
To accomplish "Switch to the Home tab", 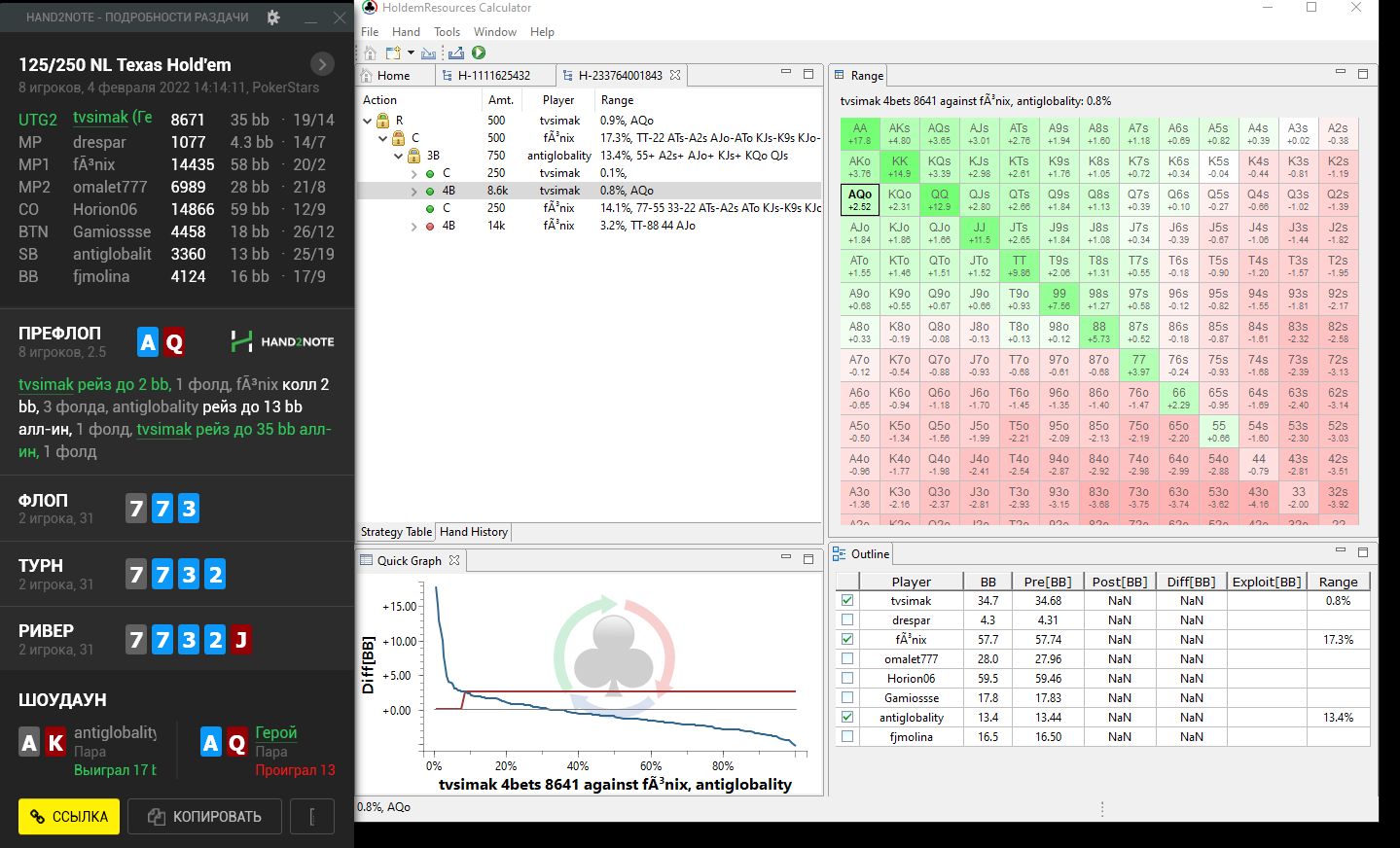I will coord(392,75).
